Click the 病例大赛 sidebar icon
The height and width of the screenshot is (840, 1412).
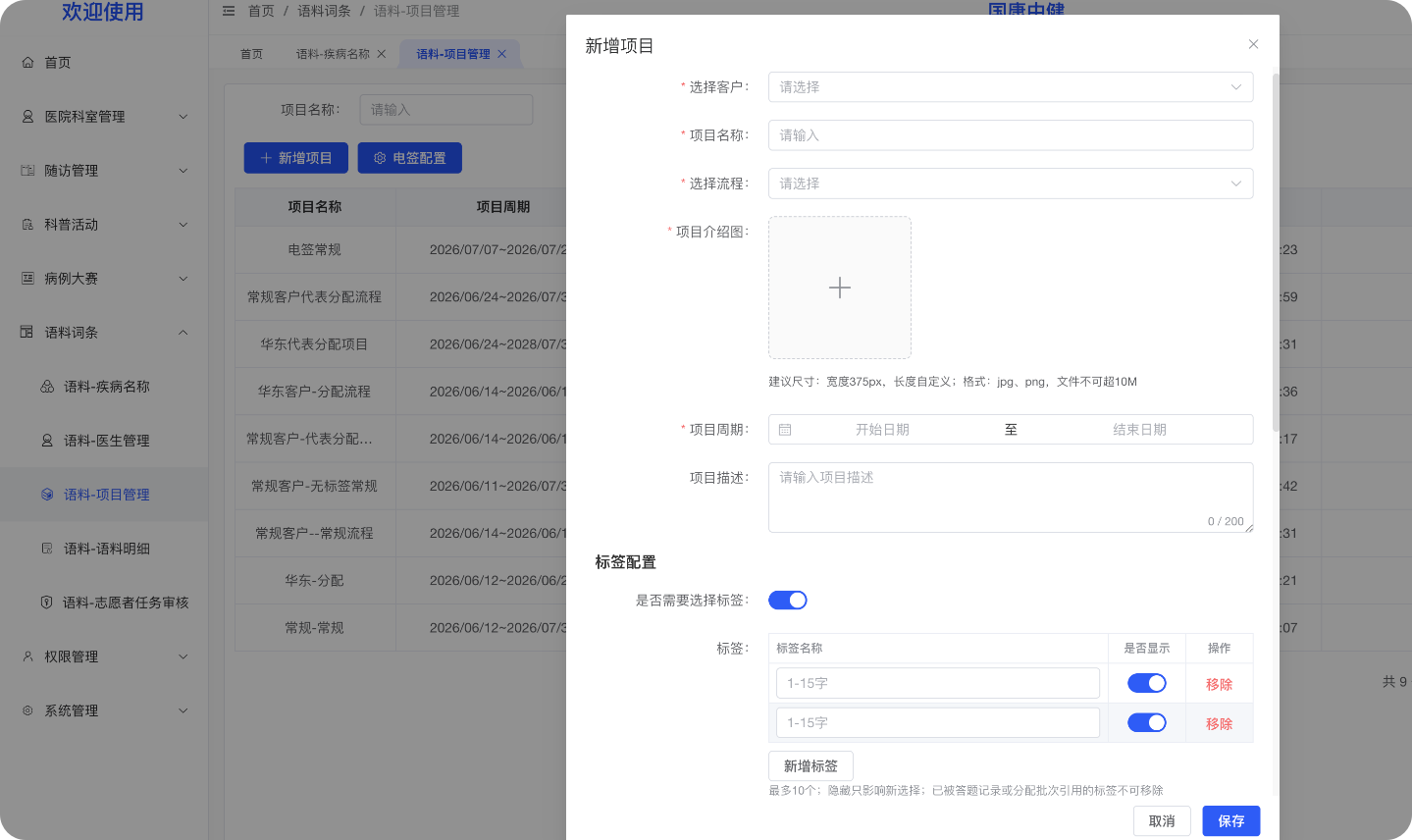click(x=27, y=278)
